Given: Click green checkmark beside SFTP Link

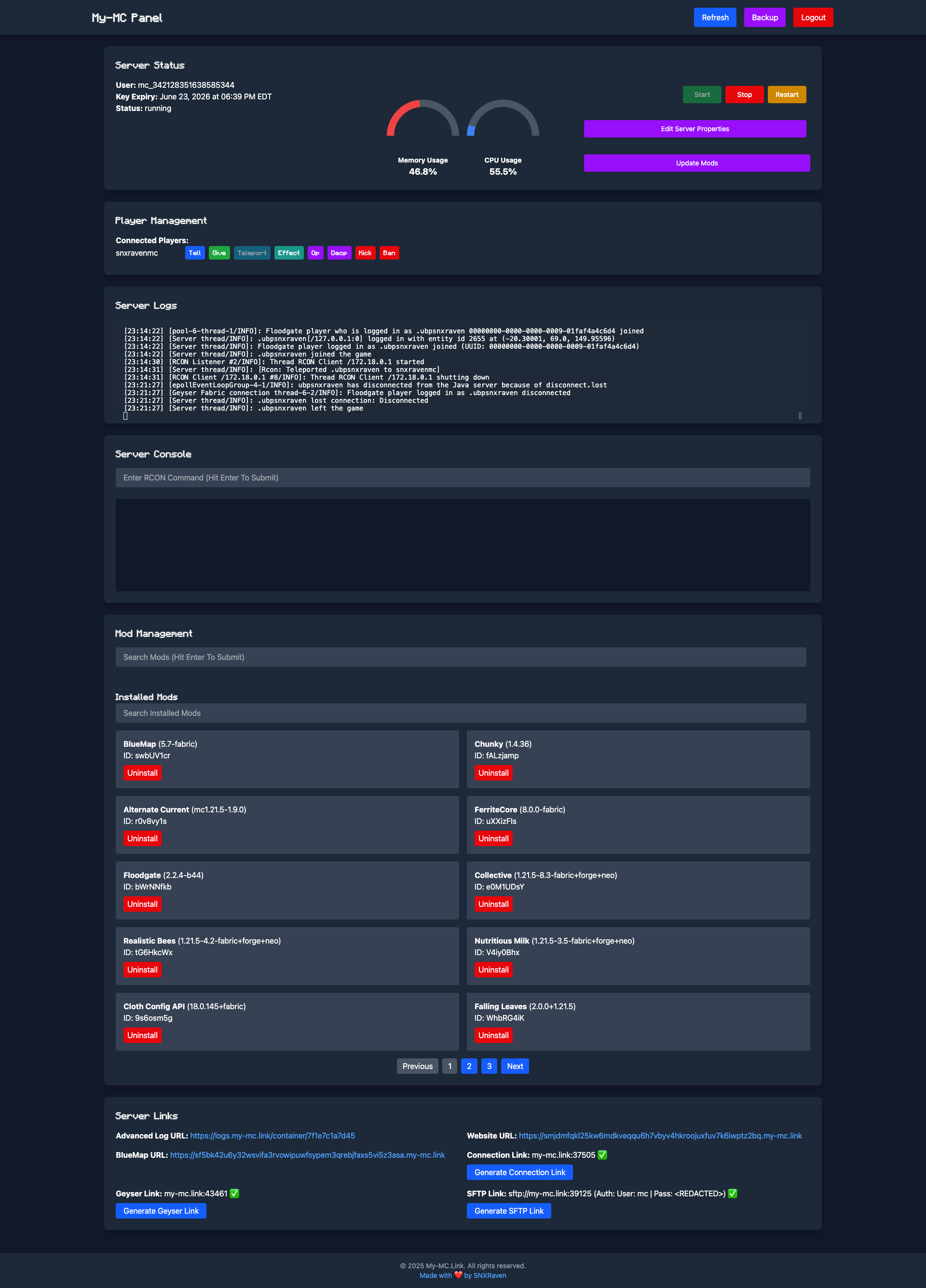Looking at the screenshot, I should coord(733,1194).
